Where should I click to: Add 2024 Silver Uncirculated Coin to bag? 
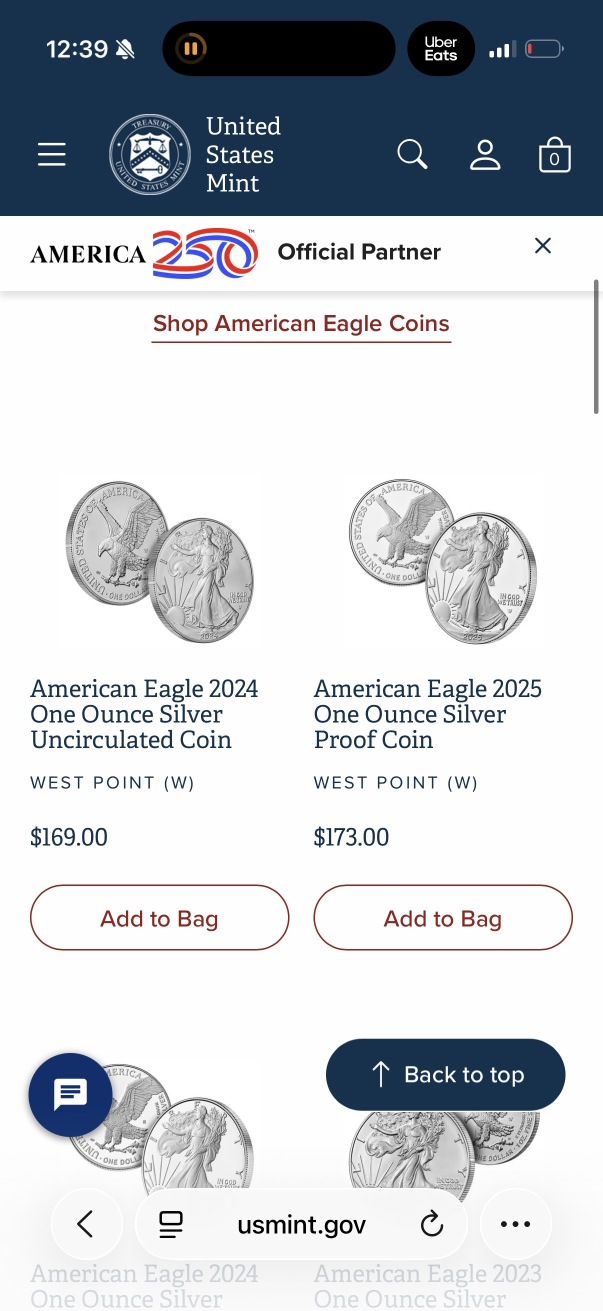[x=160, y=918]
